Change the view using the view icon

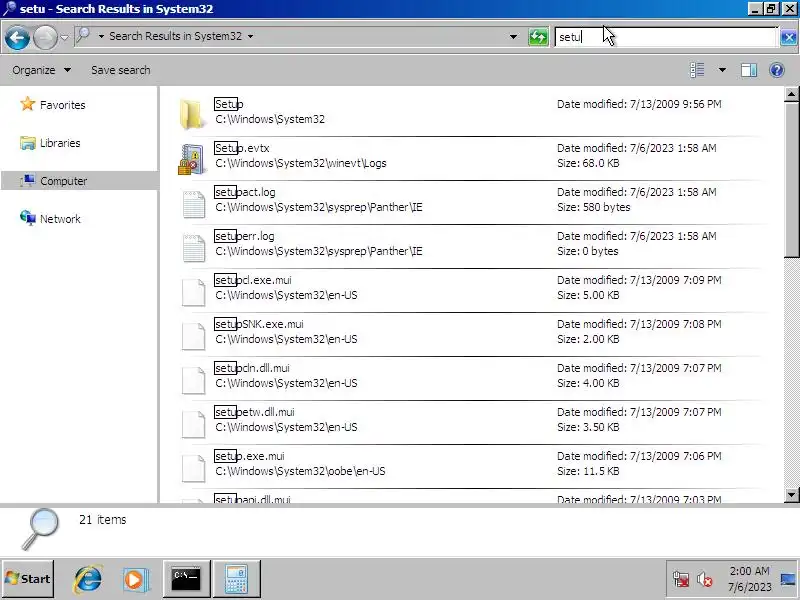tap(697, 70)
